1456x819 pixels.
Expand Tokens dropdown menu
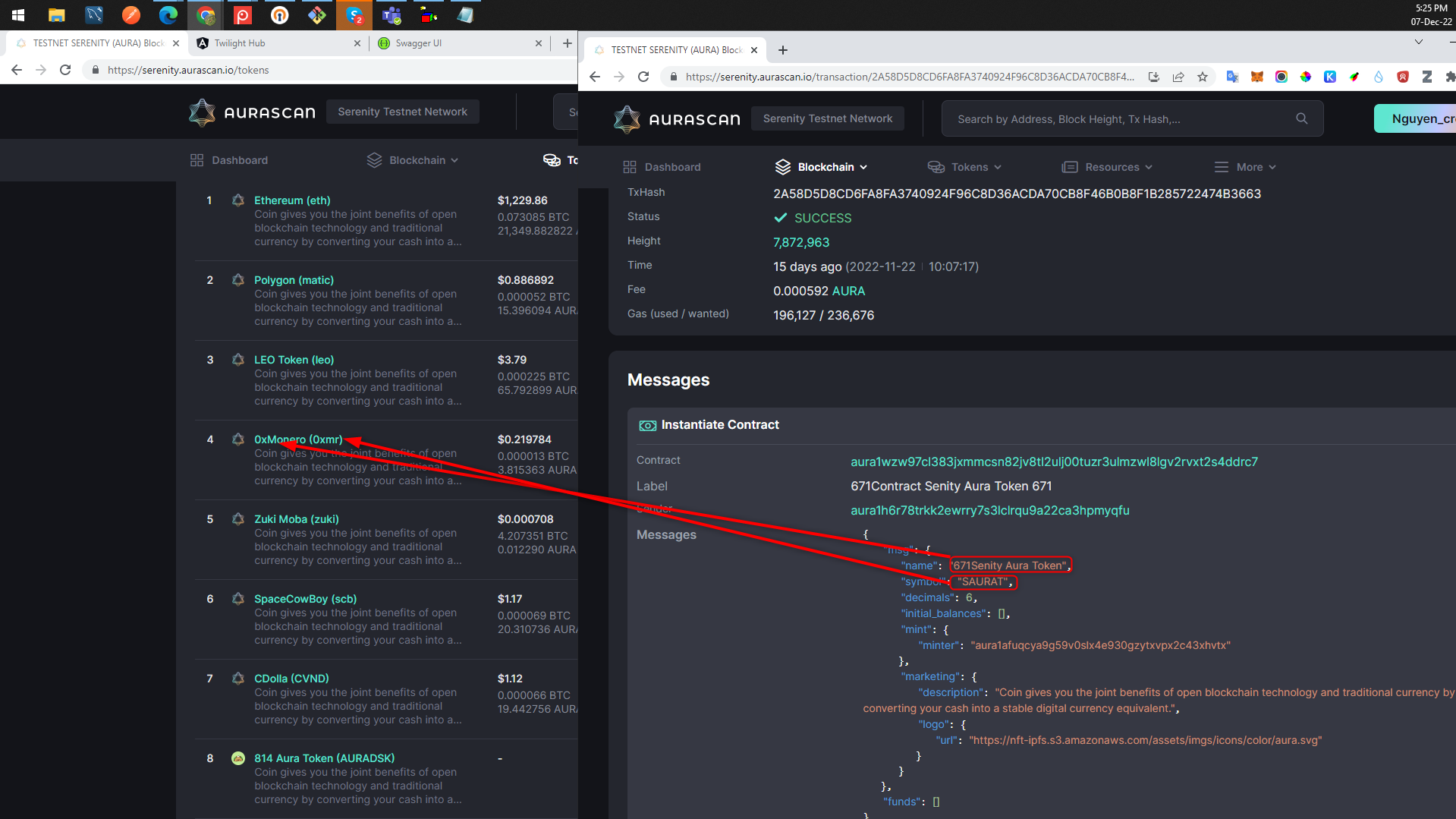click(x=964, y=167)
